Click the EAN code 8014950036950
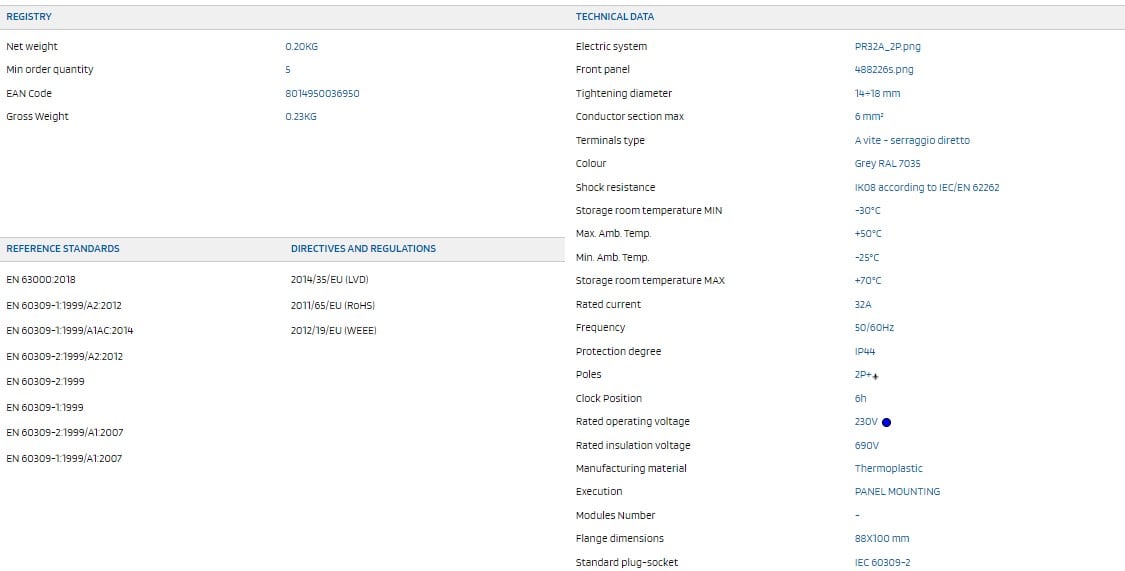1125x571 pixels. pos(322,93)
